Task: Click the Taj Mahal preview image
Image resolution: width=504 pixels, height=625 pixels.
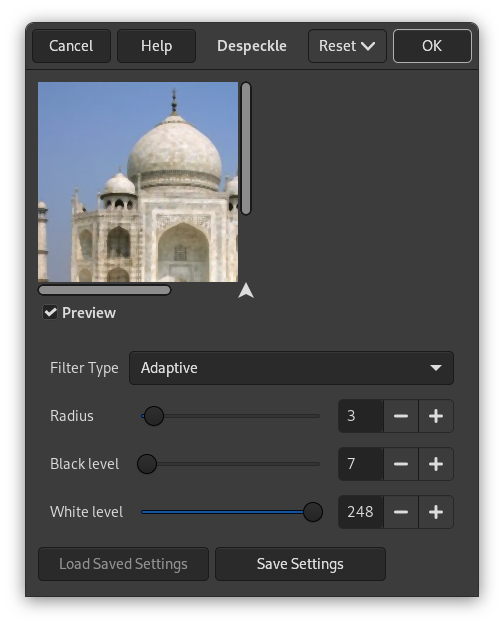Action: [138, 182]
